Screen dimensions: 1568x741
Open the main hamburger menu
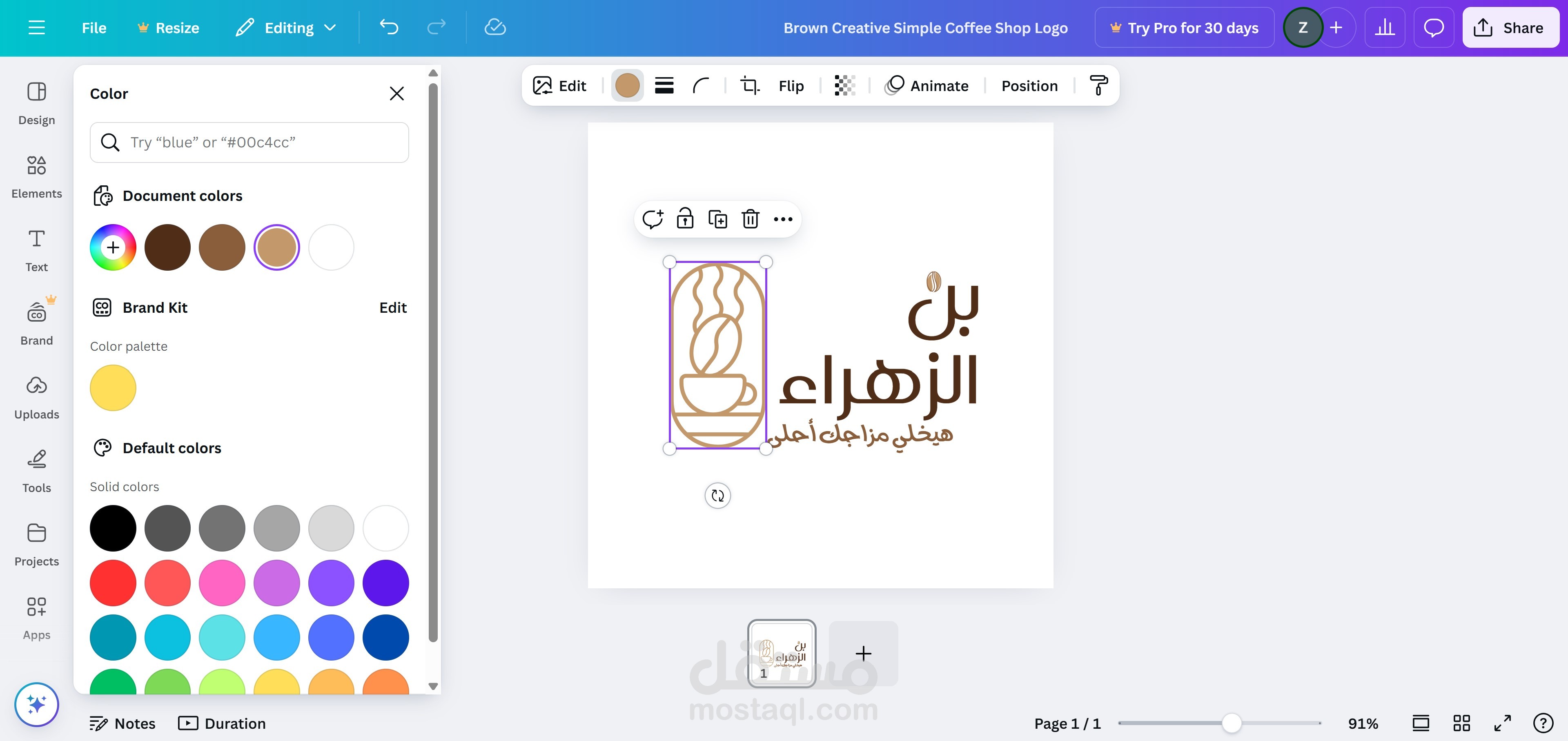pyautogui.click(x=36, y=28)
